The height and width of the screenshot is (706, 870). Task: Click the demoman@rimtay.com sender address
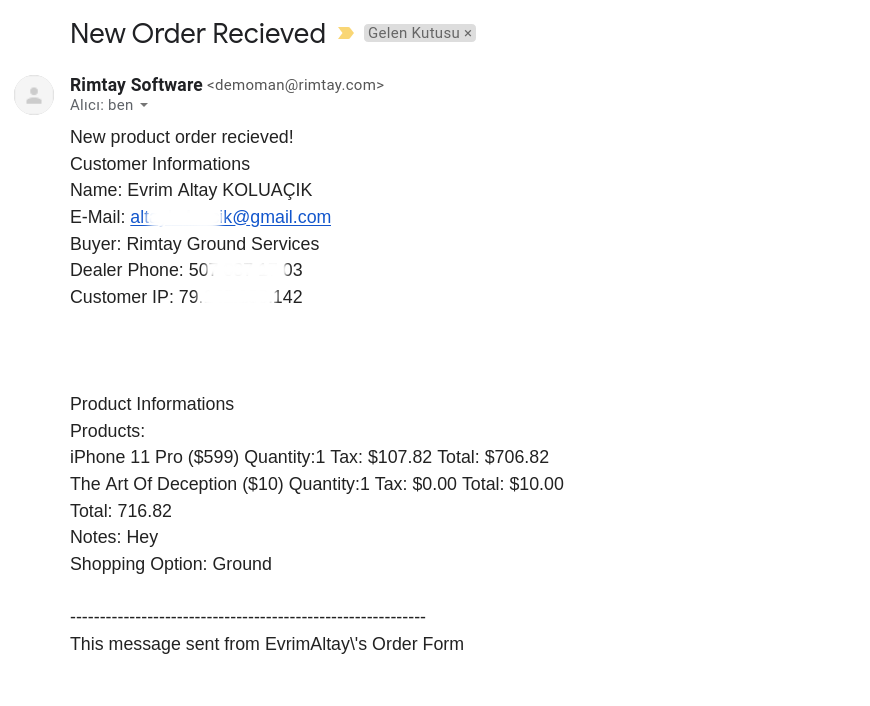point(295,86)
